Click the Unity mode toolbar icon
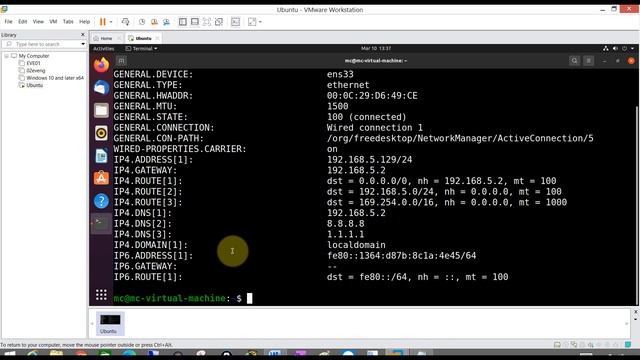 (219, 22)
